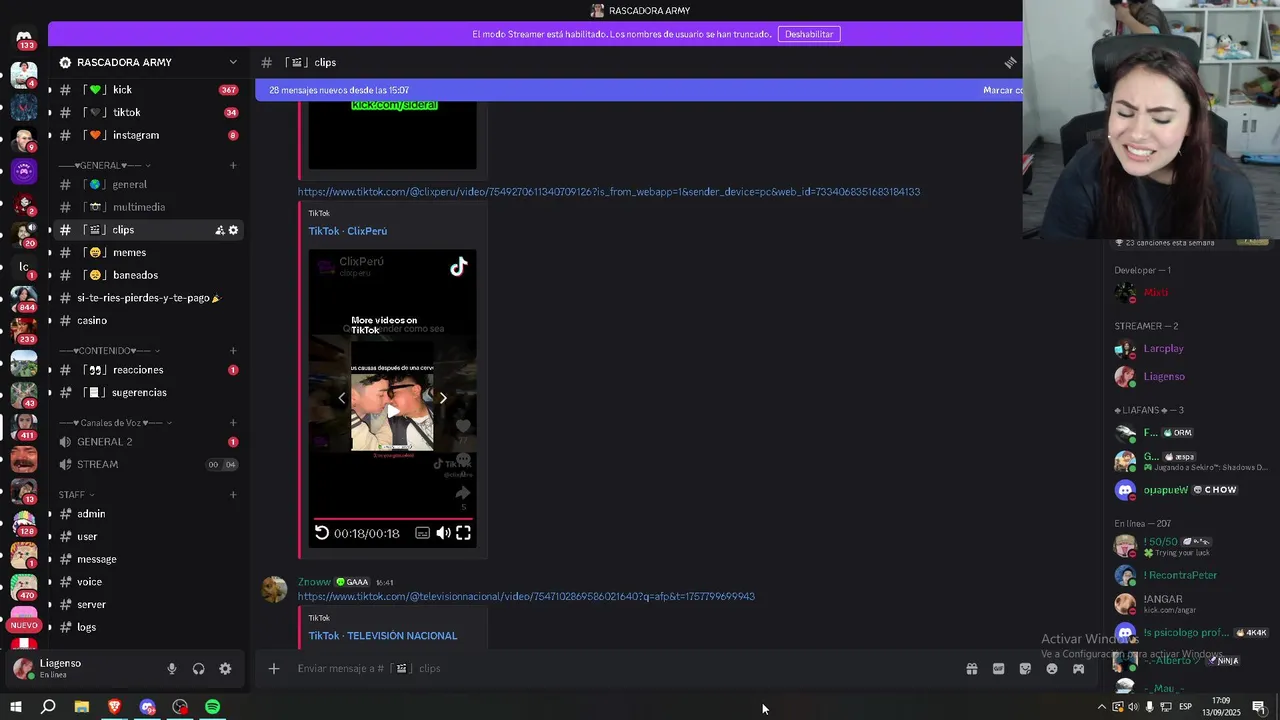Screen dimensions: 1280x720
Task: Open Windows taskbar search
Action: (x=48, y=707)
